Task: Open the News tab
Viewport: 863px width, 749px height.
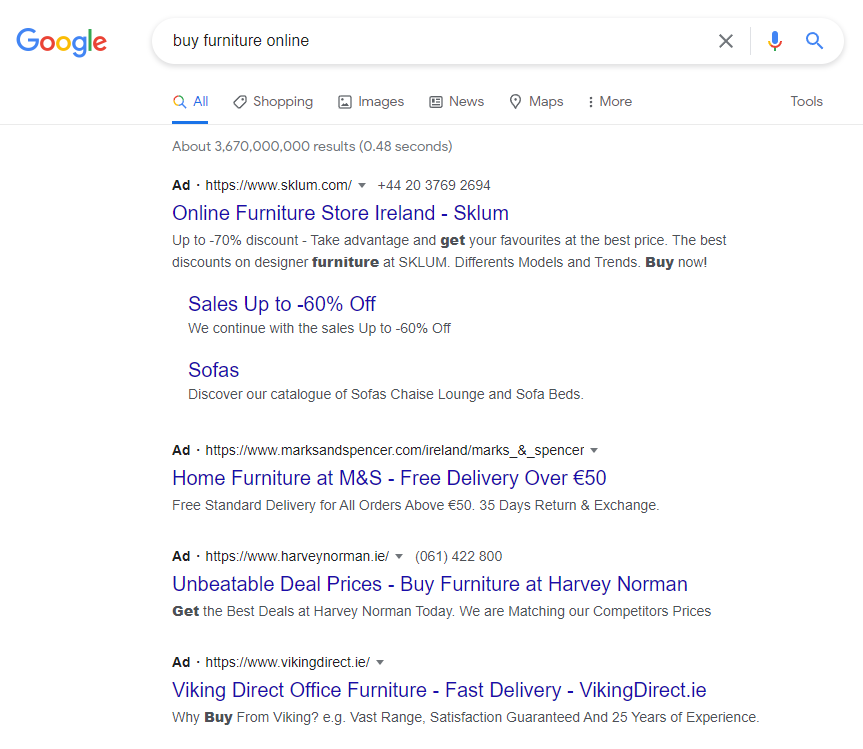Action: click(x=456, y=102)
